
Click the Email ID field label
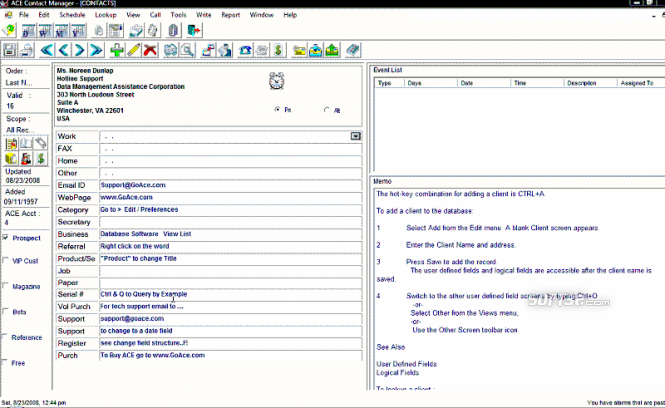tap(71, 185)
